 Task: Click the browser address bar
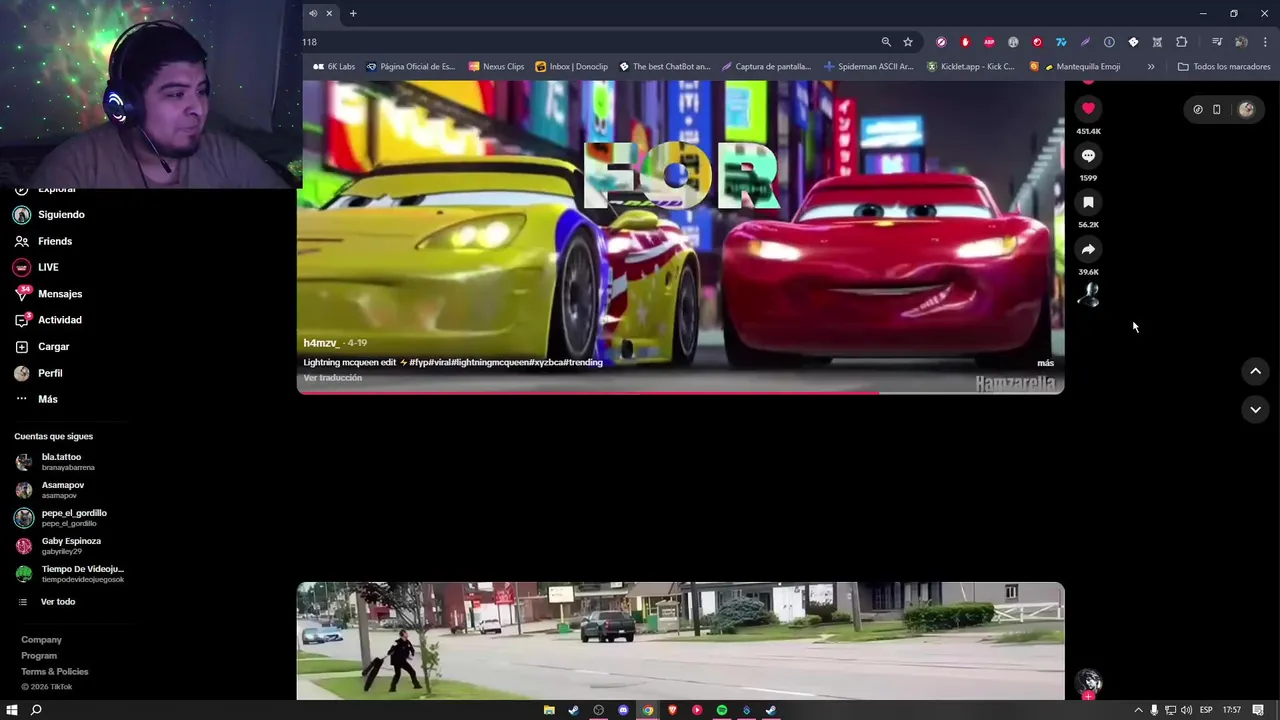coord(590,42)
